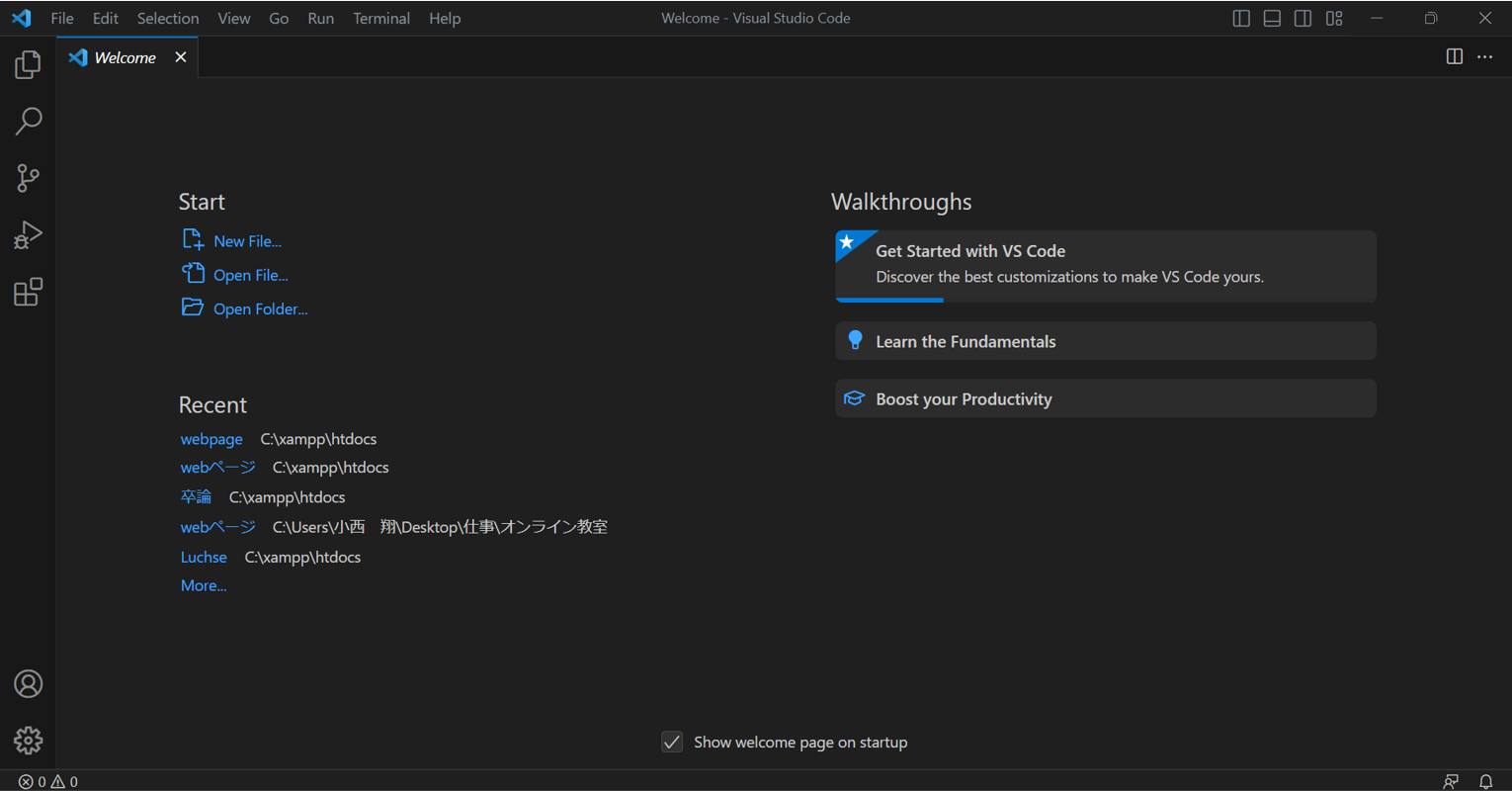This screenshot has width=1512, height=791.
Task: Click the VS Code logo in title bar
Action: 21,18
